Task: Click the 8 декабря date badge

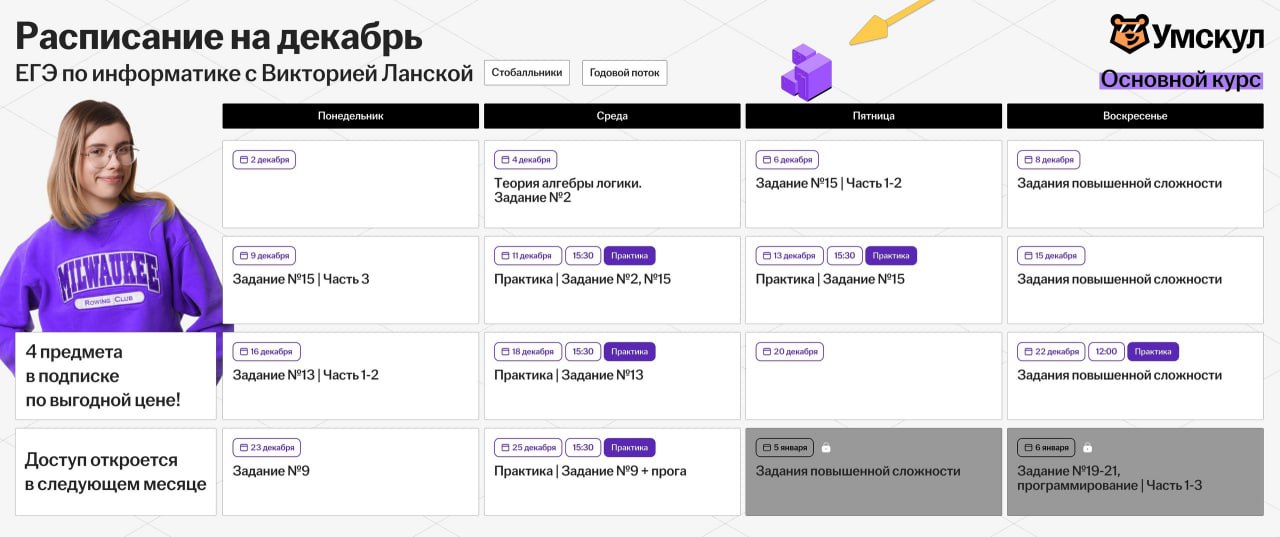Action: [1048, 160]
